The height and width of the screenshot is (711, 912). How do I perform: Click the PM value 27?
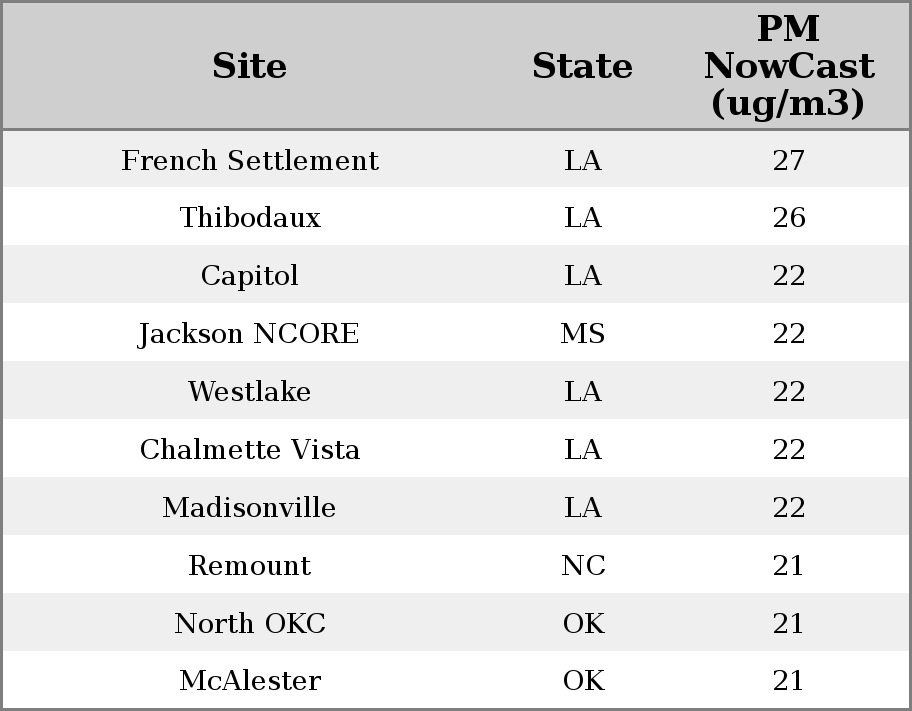coord(789,160)
